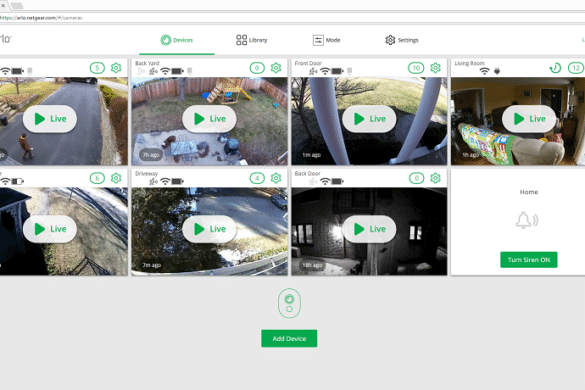This screenshot has height=390, width=585.
Task: Click the Back Yard camera name label
Action: (147, 63)
